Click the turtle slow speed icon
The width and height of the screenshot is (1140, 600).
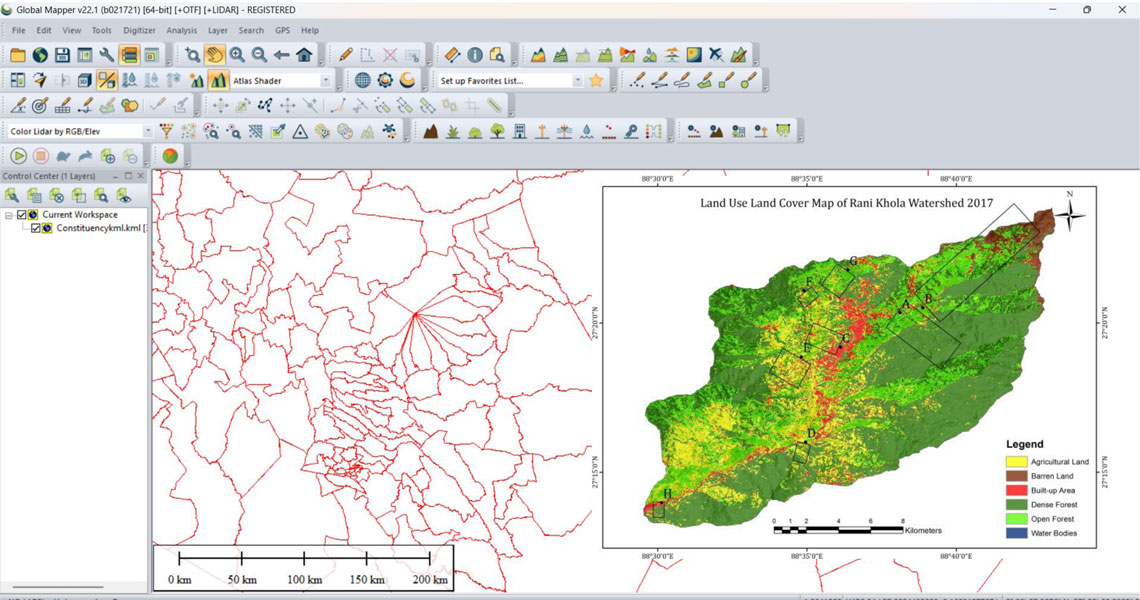point(63,156)
